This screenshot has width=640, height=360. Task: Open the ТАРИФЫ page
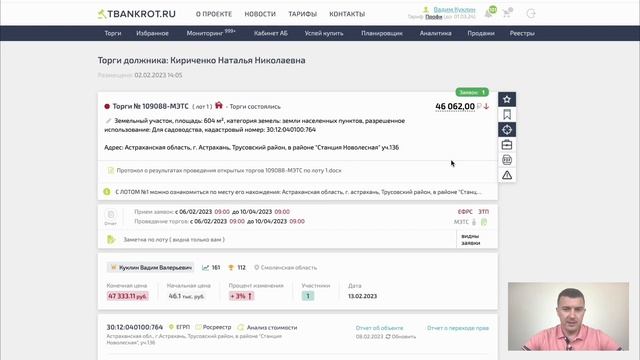302,14
